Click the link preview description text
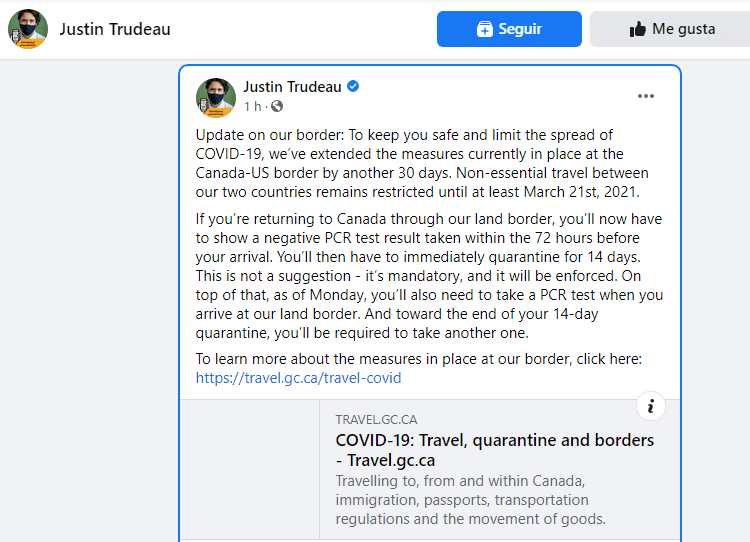Screen dimensions: 750x542 coord(471,499)
